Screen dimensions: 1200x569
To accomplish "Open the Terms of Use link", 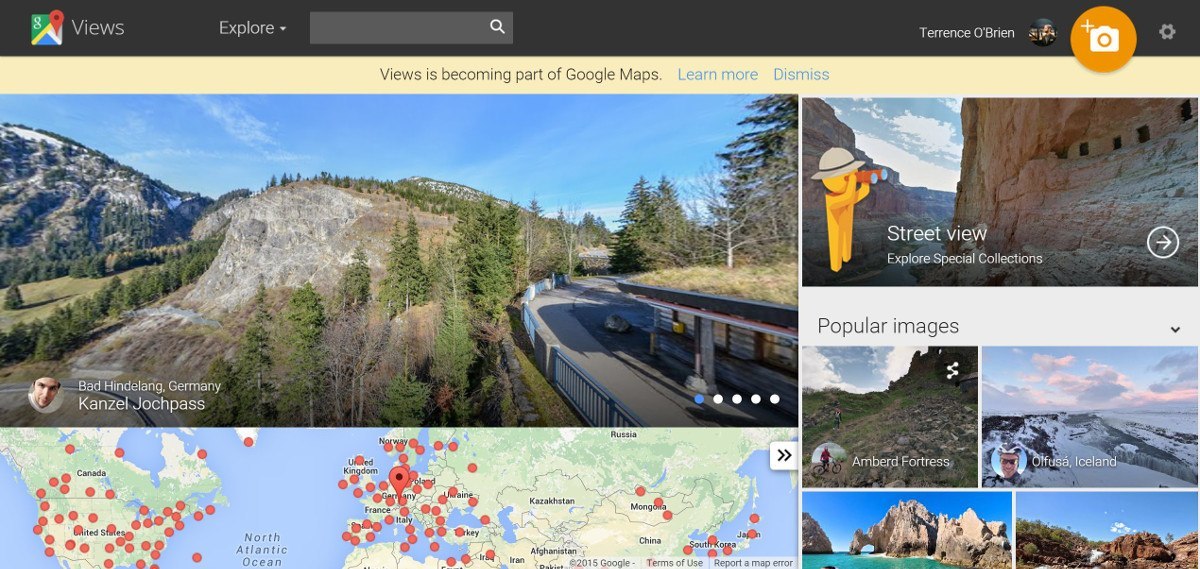I will [674, 563].
